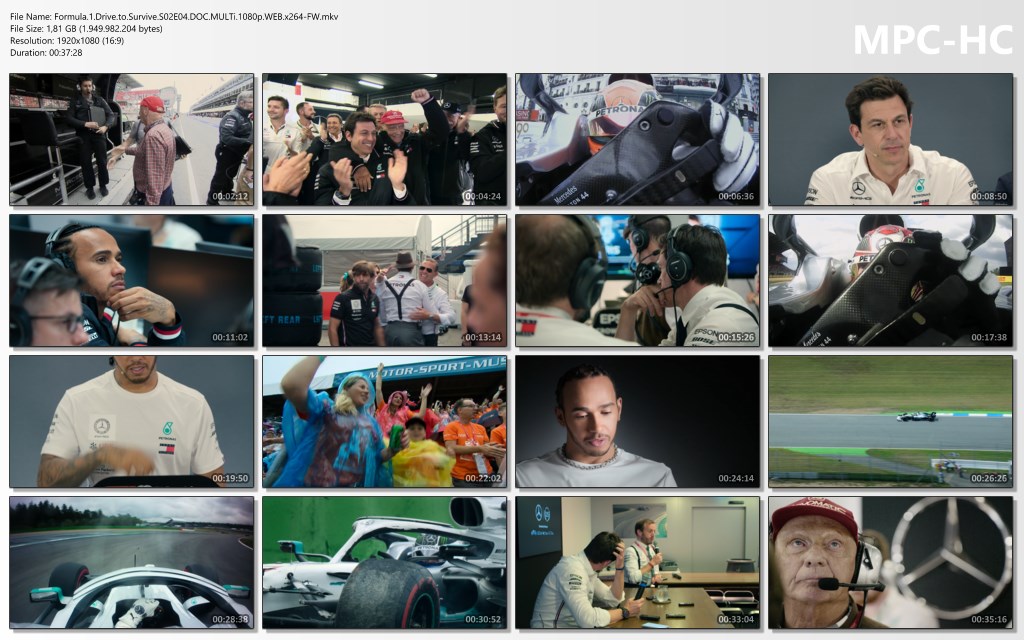This screenshot has height=640, width=1024.
Task: Select the onboard camera thumbnail at 00:28:38
Action: point(131,562)
